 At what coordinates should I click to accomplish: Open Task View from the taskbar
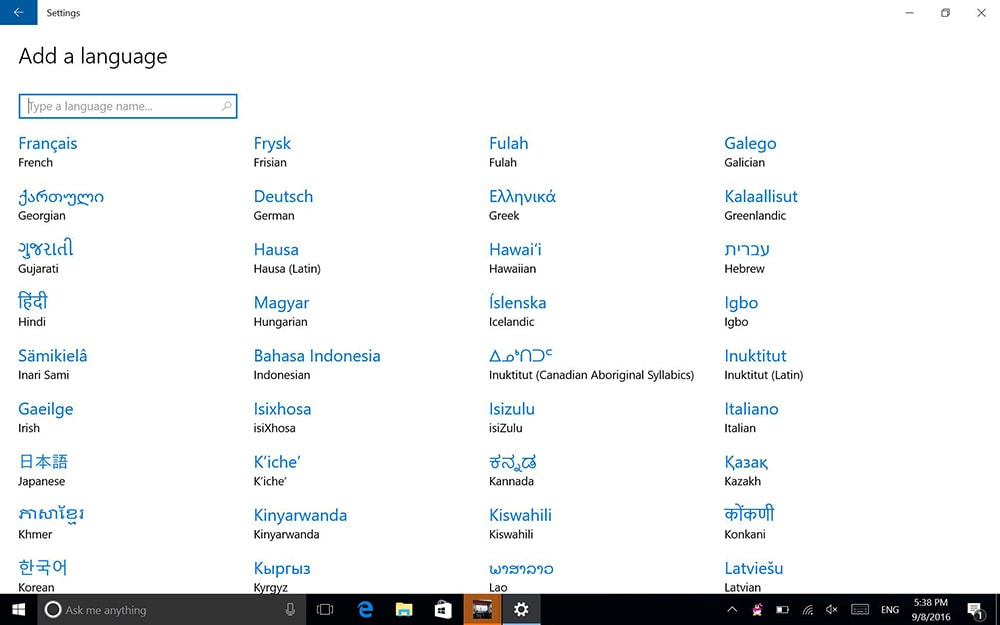click(x=325, y=609)
